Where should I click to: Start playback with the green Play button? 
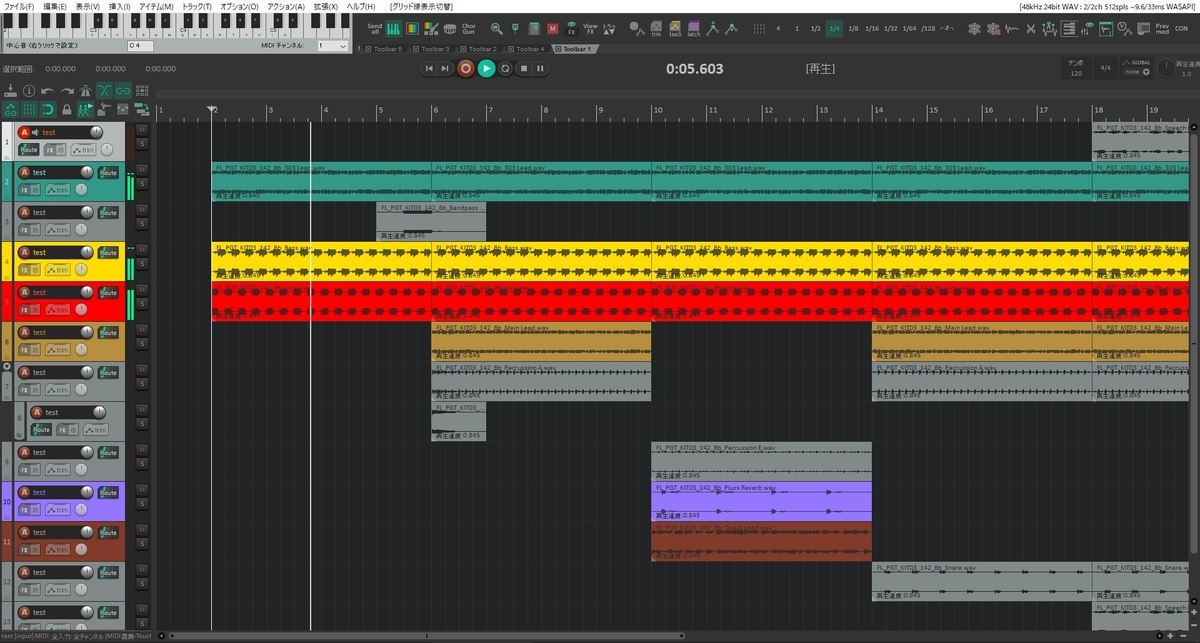486,68
